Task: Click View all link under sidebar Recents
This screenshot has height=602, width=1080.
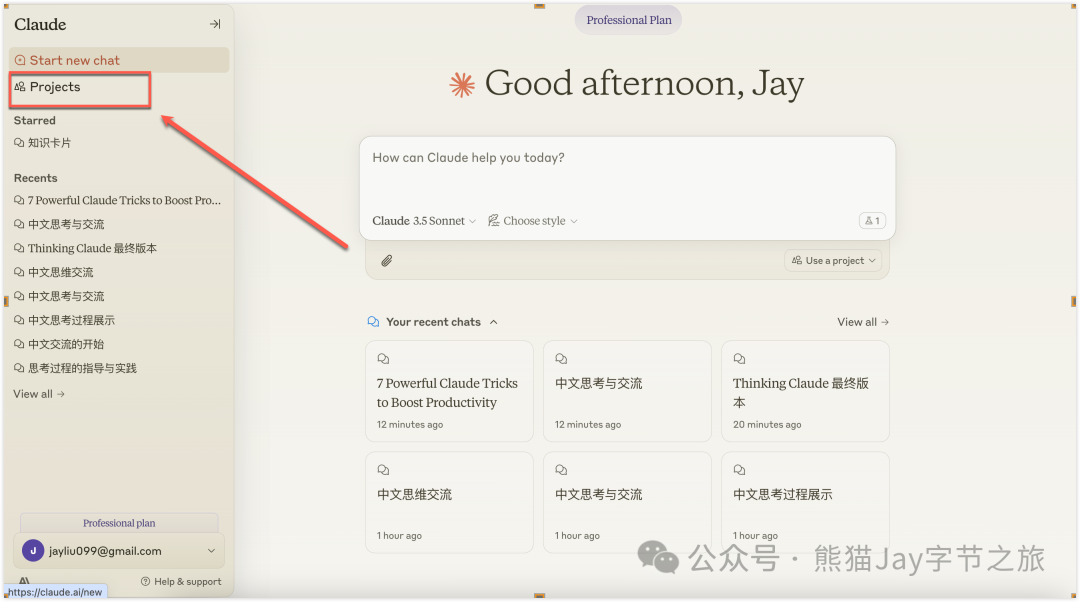Action: coord(39,394)
